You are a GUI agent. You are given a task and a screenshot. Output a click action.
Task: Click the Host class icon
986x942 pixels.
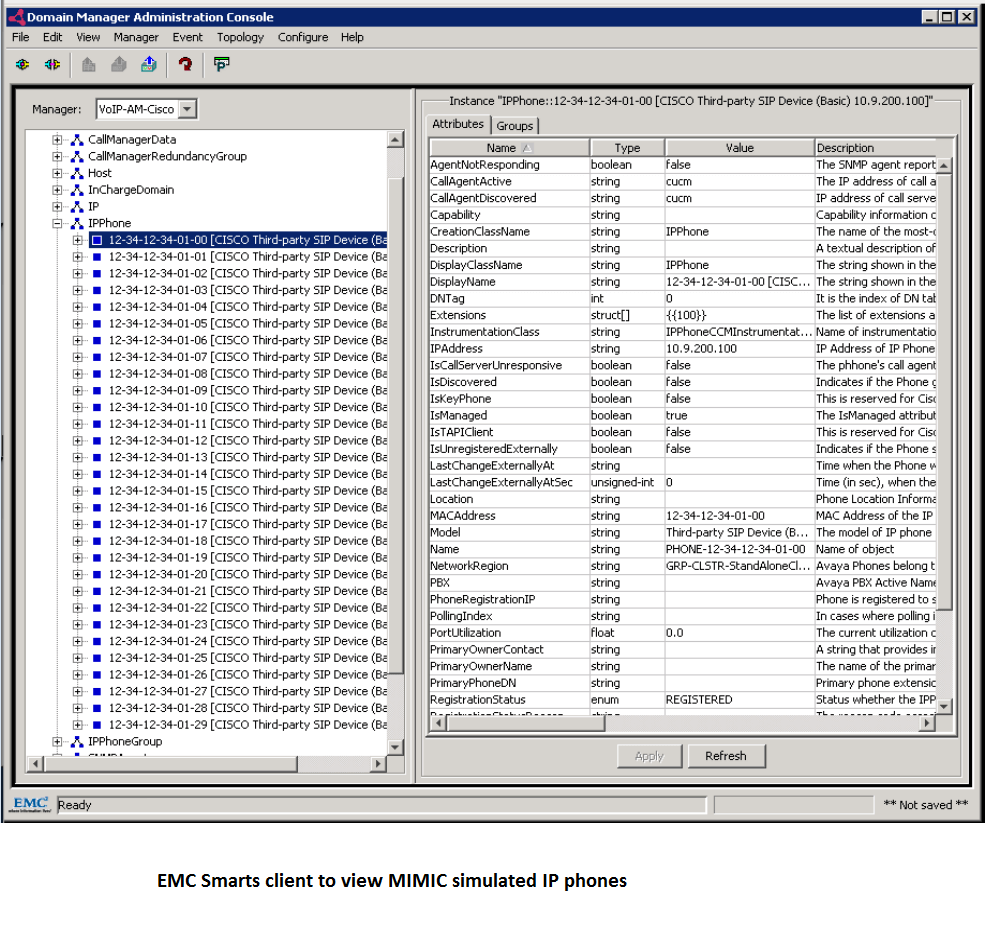pyautogui.click(x=77, y=173)
